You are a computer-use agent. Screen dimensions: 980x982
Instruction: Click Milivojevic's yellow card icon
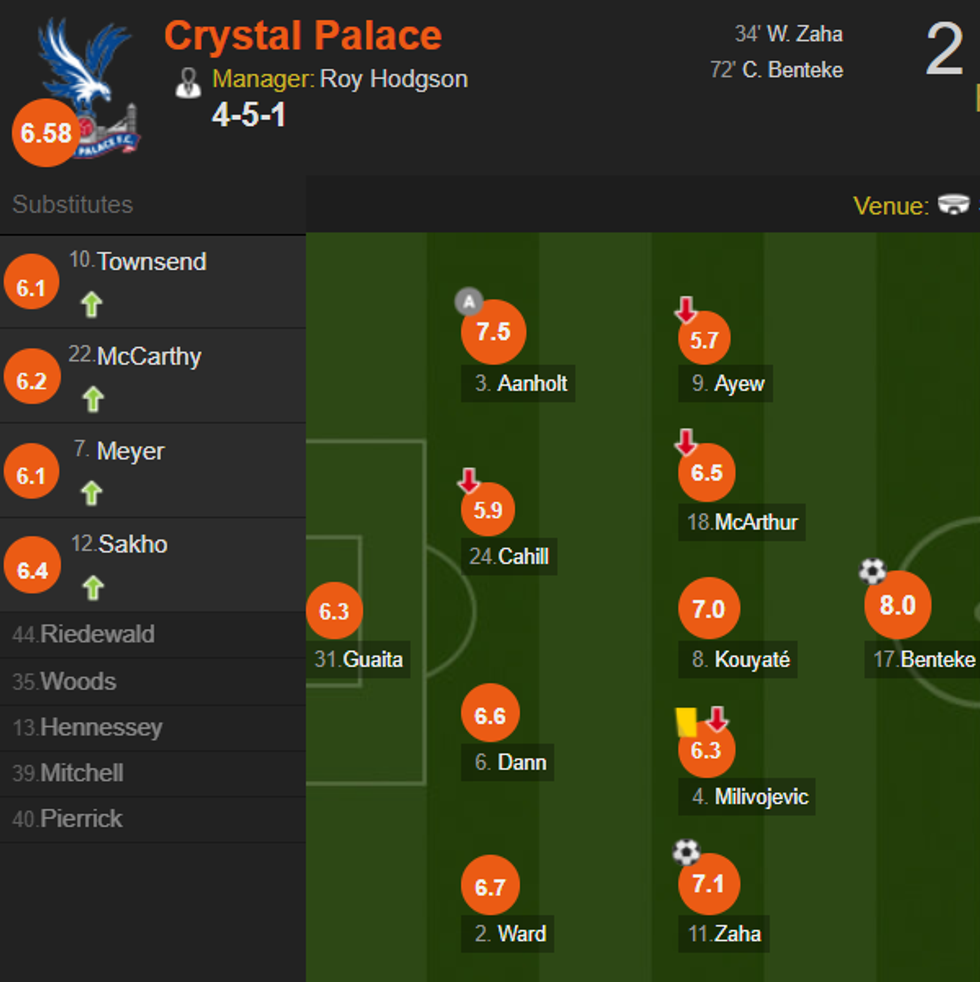(x=686, y=722)
